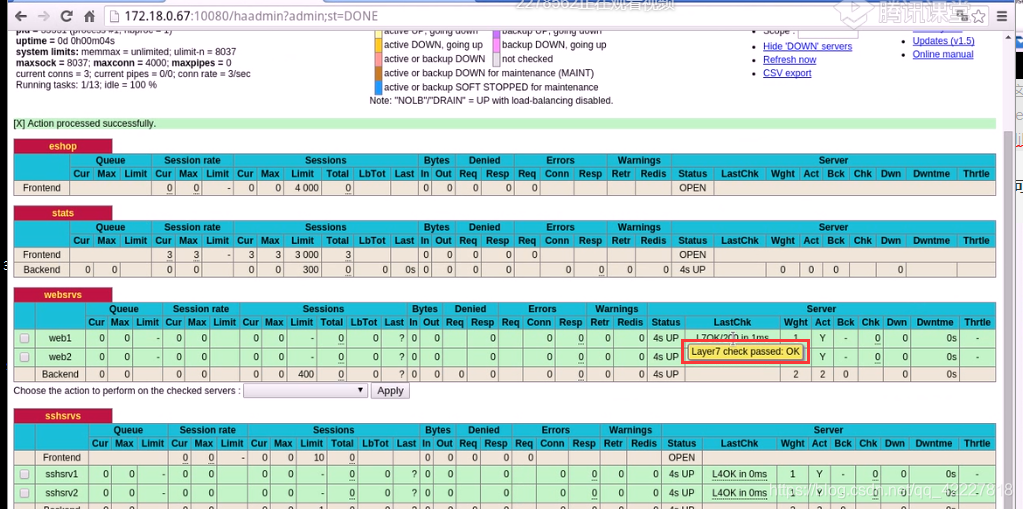The height and width of the screenshot is (509, 1023).
Task: Click the 'backup DOWN, going up' legend swatch
Action: pos(496,45)
